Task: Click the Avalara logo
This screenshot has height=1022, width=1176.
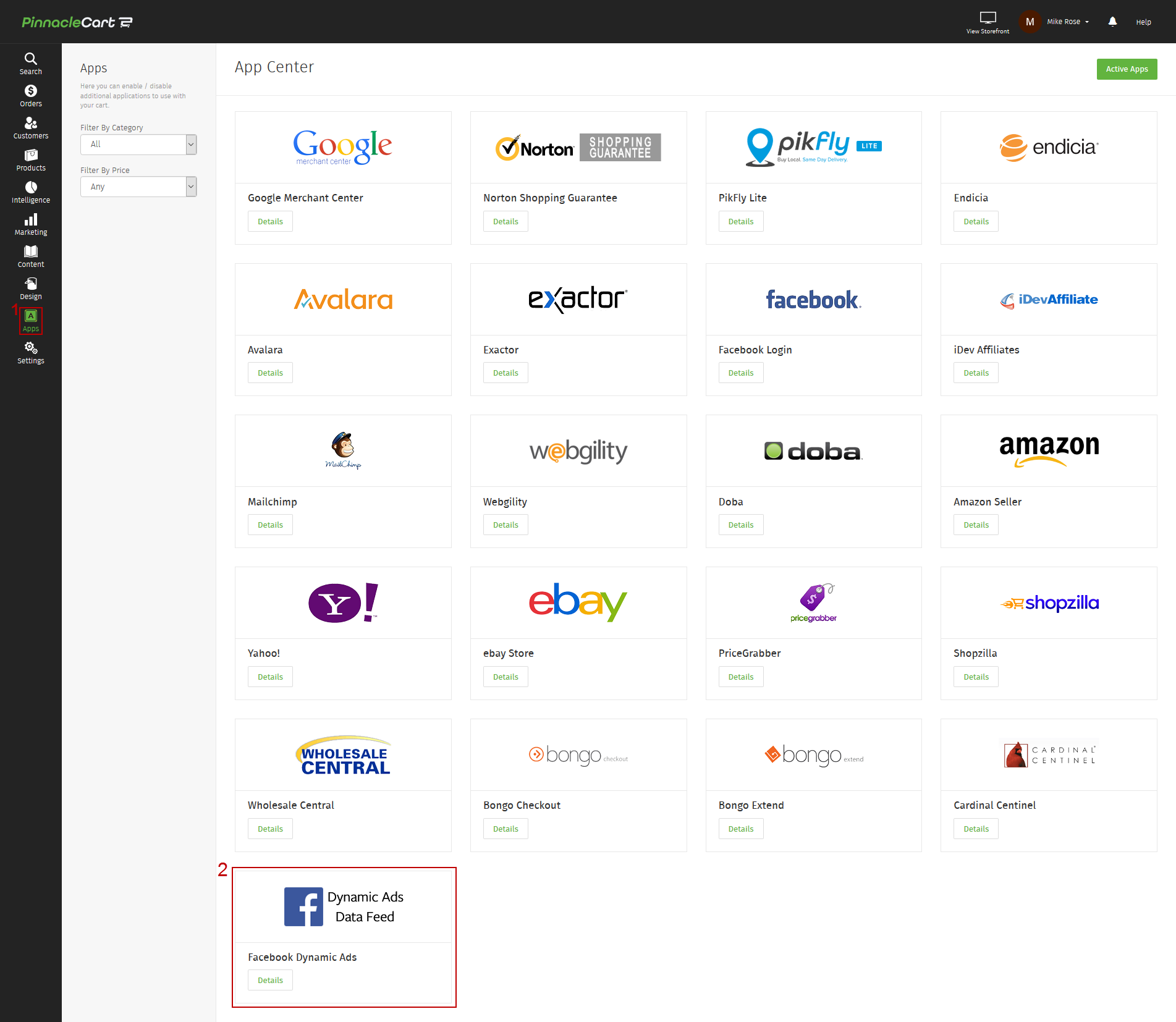Action: pyautogui.click(x=343, y=299)
